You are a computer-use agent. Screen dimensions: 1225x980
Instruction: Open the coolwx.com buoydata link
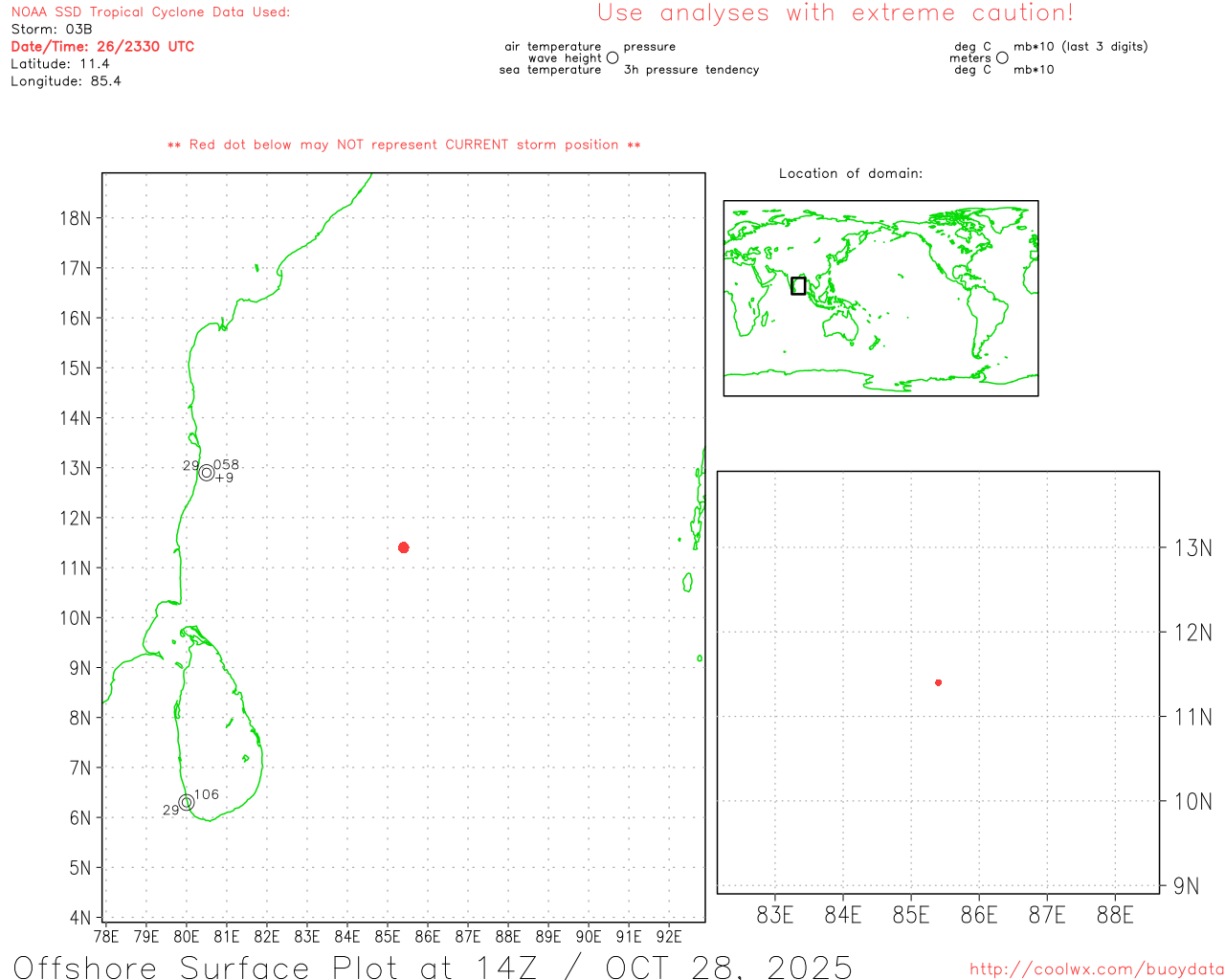point(1096,969)
